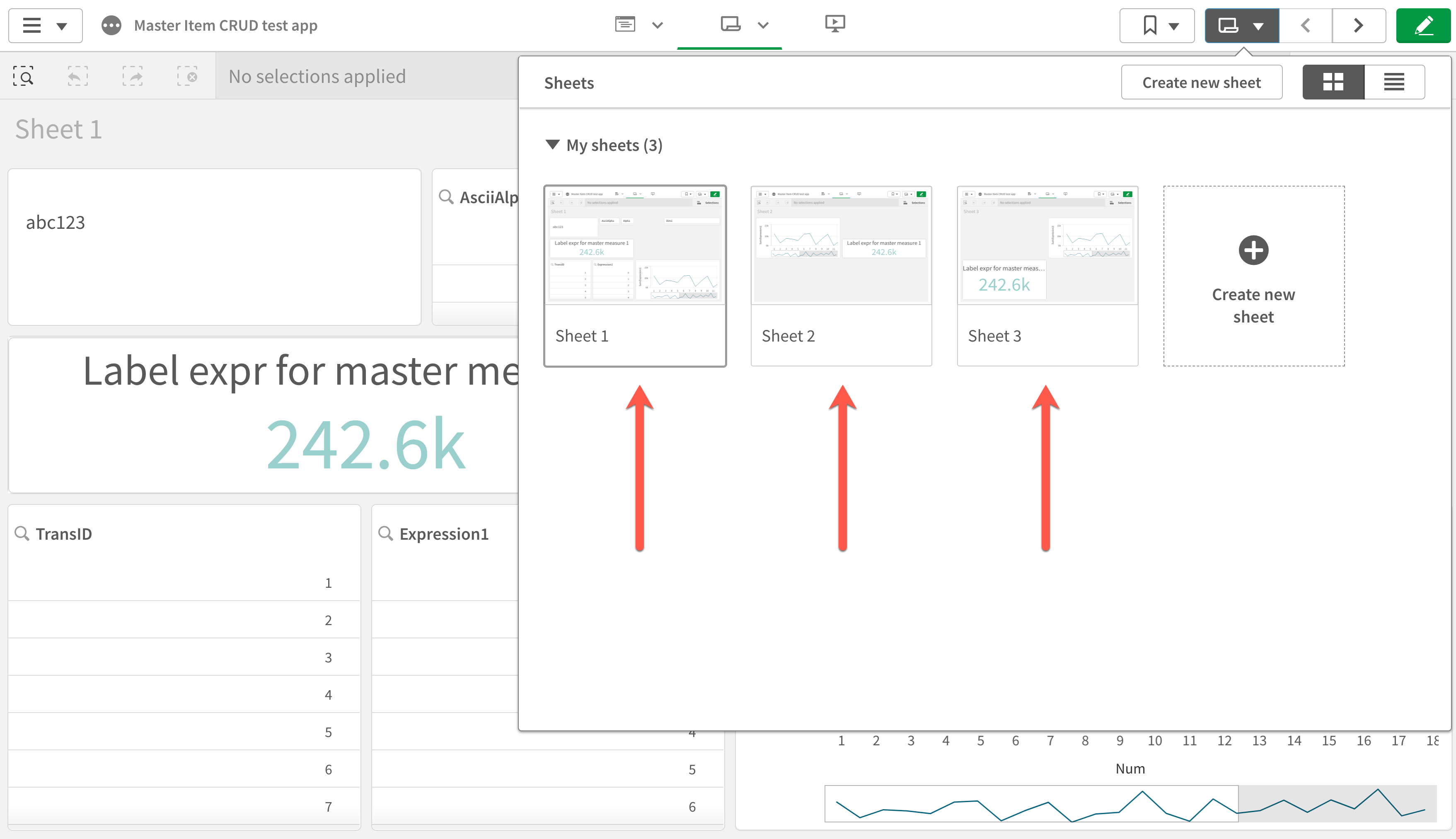Click the Create new sheet button
The width and height of the screenshot is (1456, 839).
tap(1202, 82)
